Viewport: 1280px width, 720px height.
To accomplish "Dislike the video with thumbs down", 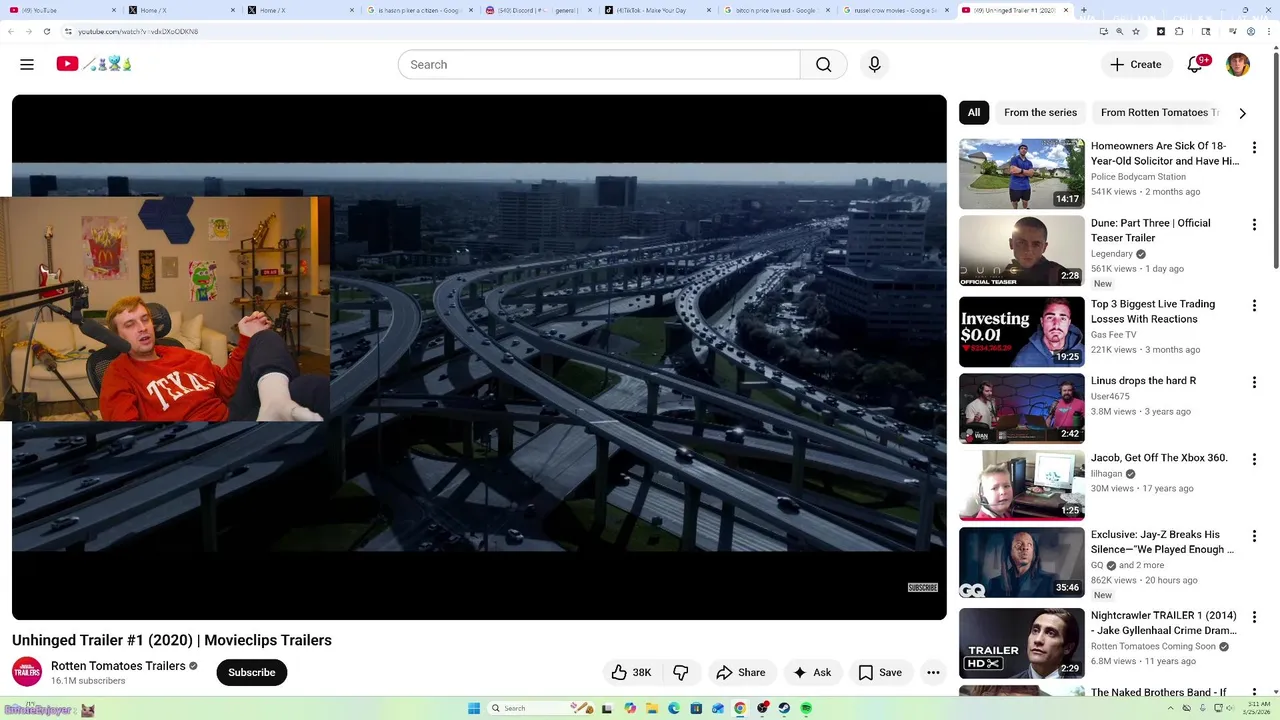I will tap(681, 672).
